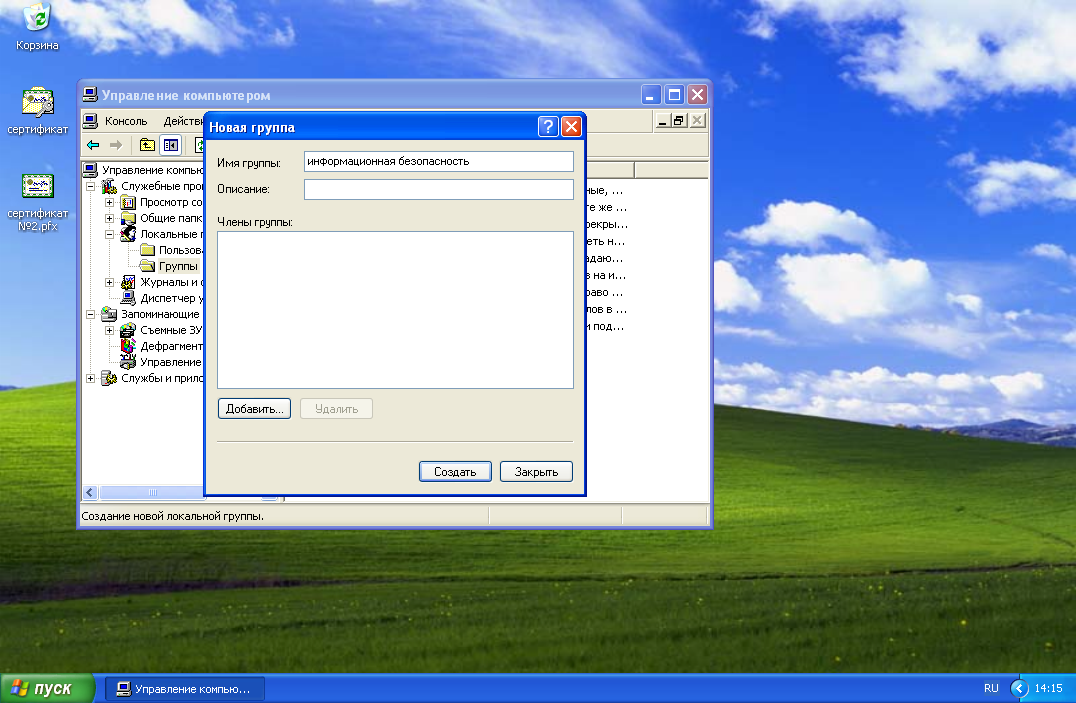1076x703 pixels.
Task: Select the Группы tree item label
Action: tap(178, 266)
